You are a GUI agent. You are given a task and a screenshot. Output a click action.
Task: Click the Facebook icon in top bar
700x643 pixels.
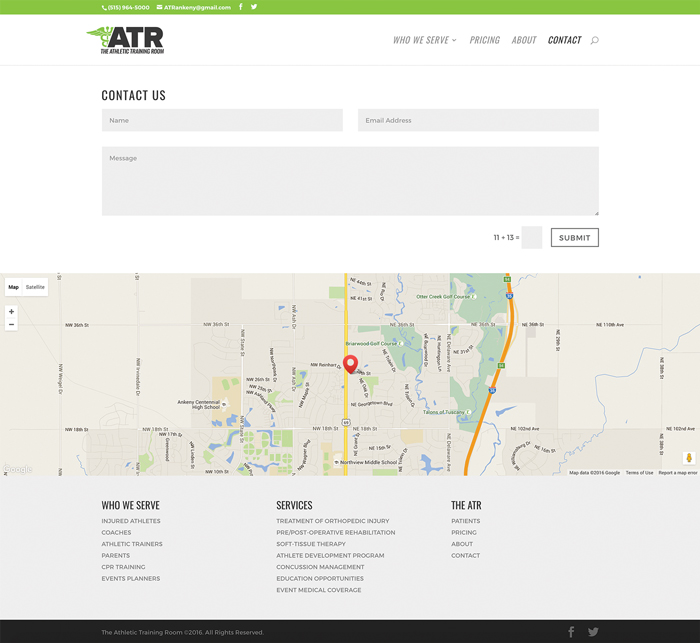click(x=241, y=7)
